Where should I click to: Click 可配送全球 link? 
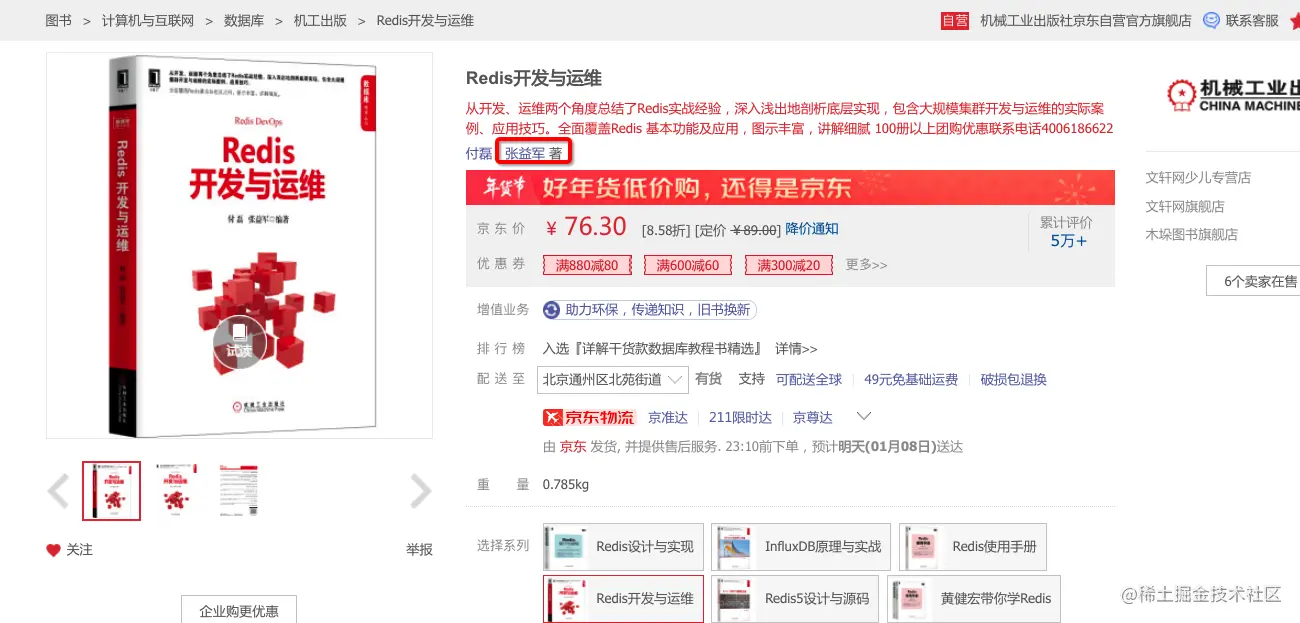pos(809,379)
